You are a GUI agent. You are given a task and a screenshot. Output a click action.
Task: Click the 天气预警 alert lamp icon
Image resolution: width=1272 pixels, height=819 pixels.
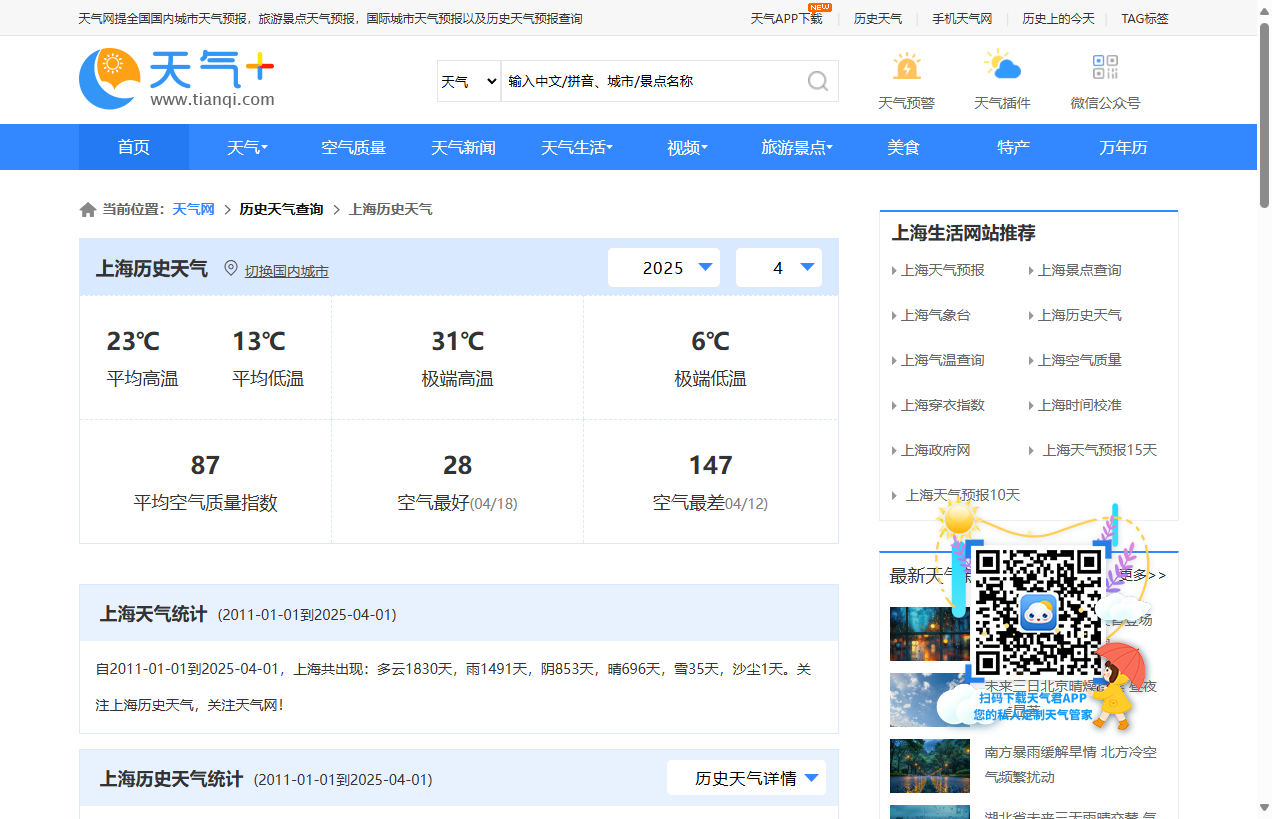(x=906, y=66)
